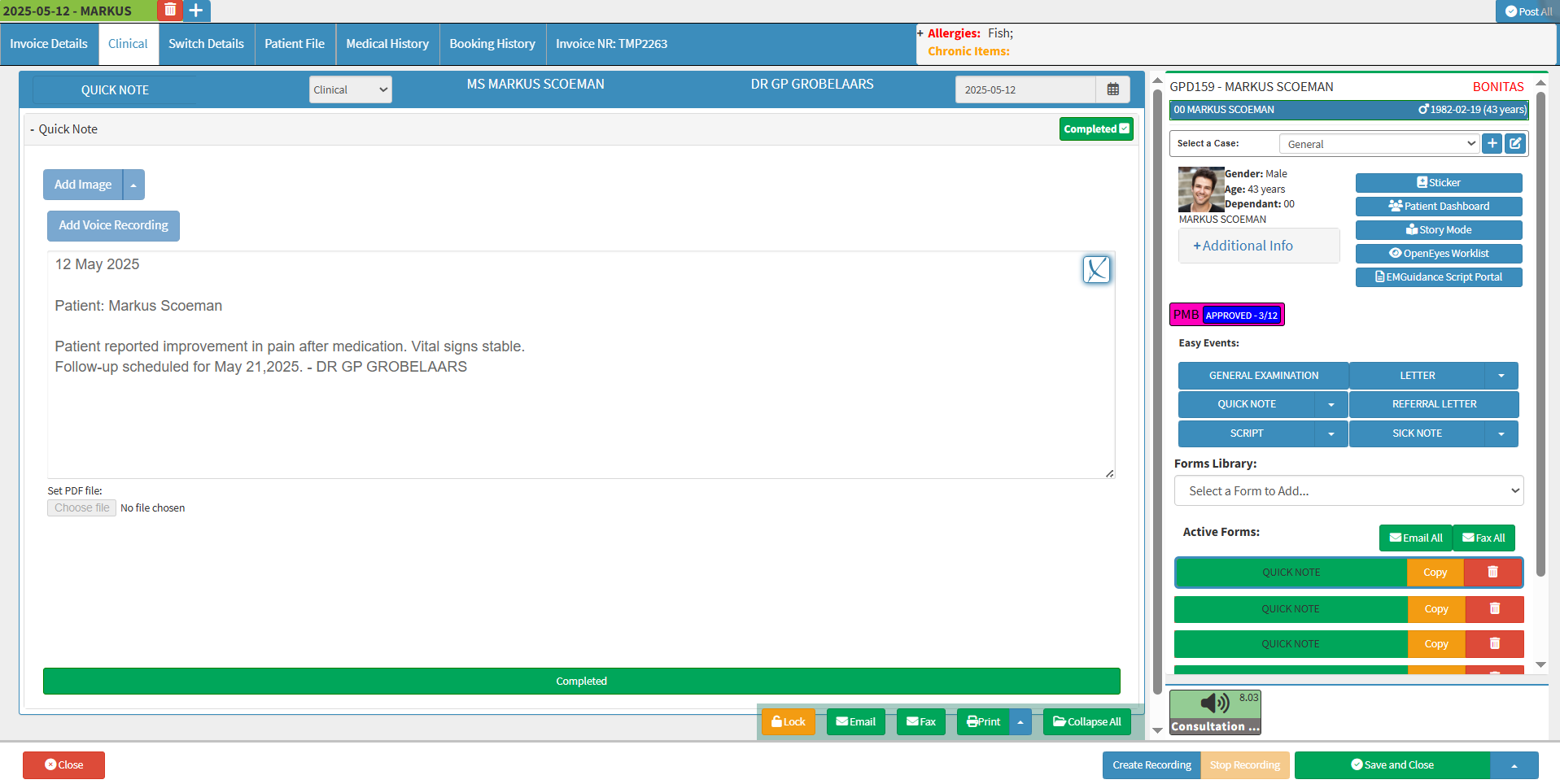Play the Consultation audio speaker tile
The image size is (1560, 784).
pyautogui.click(x=1215, y=712)
